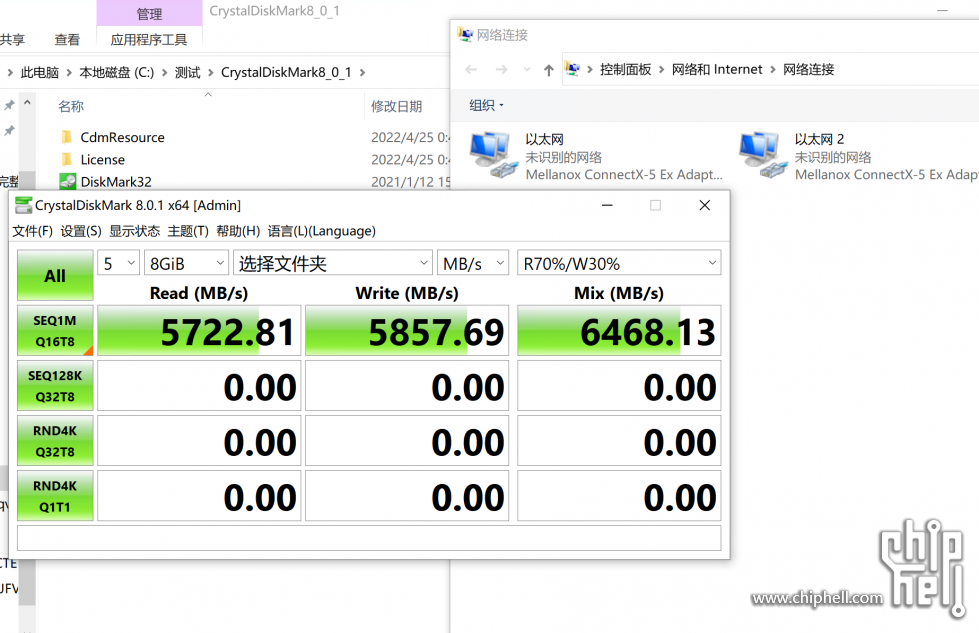Expand breadcrumb chevron after 控制面板
Viewport: 979px width, 633px height.
pos(661,69)
